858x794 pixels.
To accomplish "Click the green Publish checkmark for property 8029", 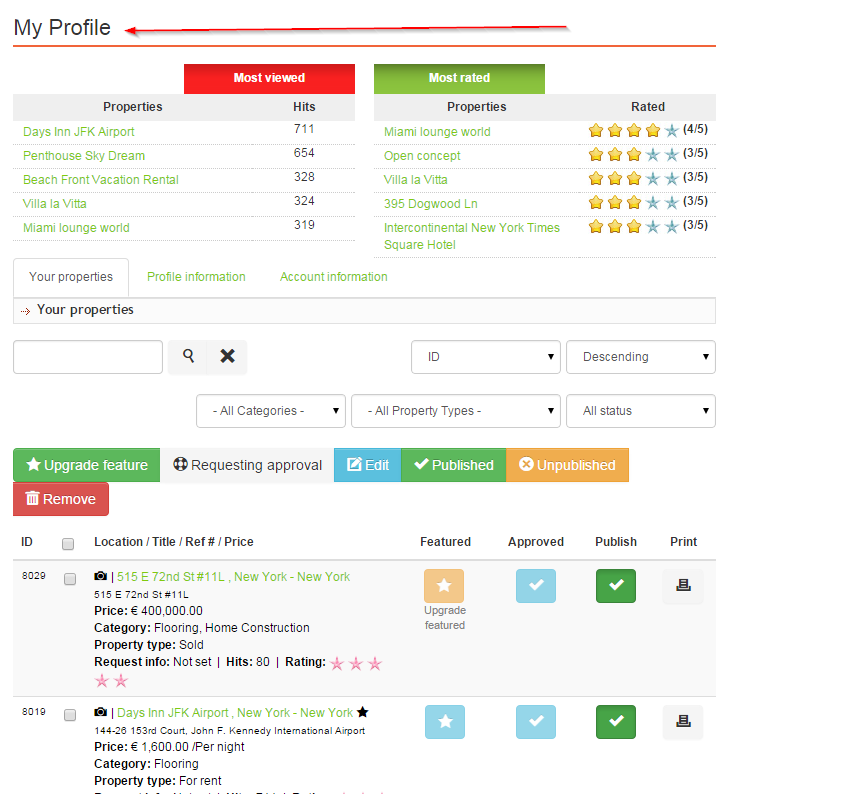I will (616, 586).
